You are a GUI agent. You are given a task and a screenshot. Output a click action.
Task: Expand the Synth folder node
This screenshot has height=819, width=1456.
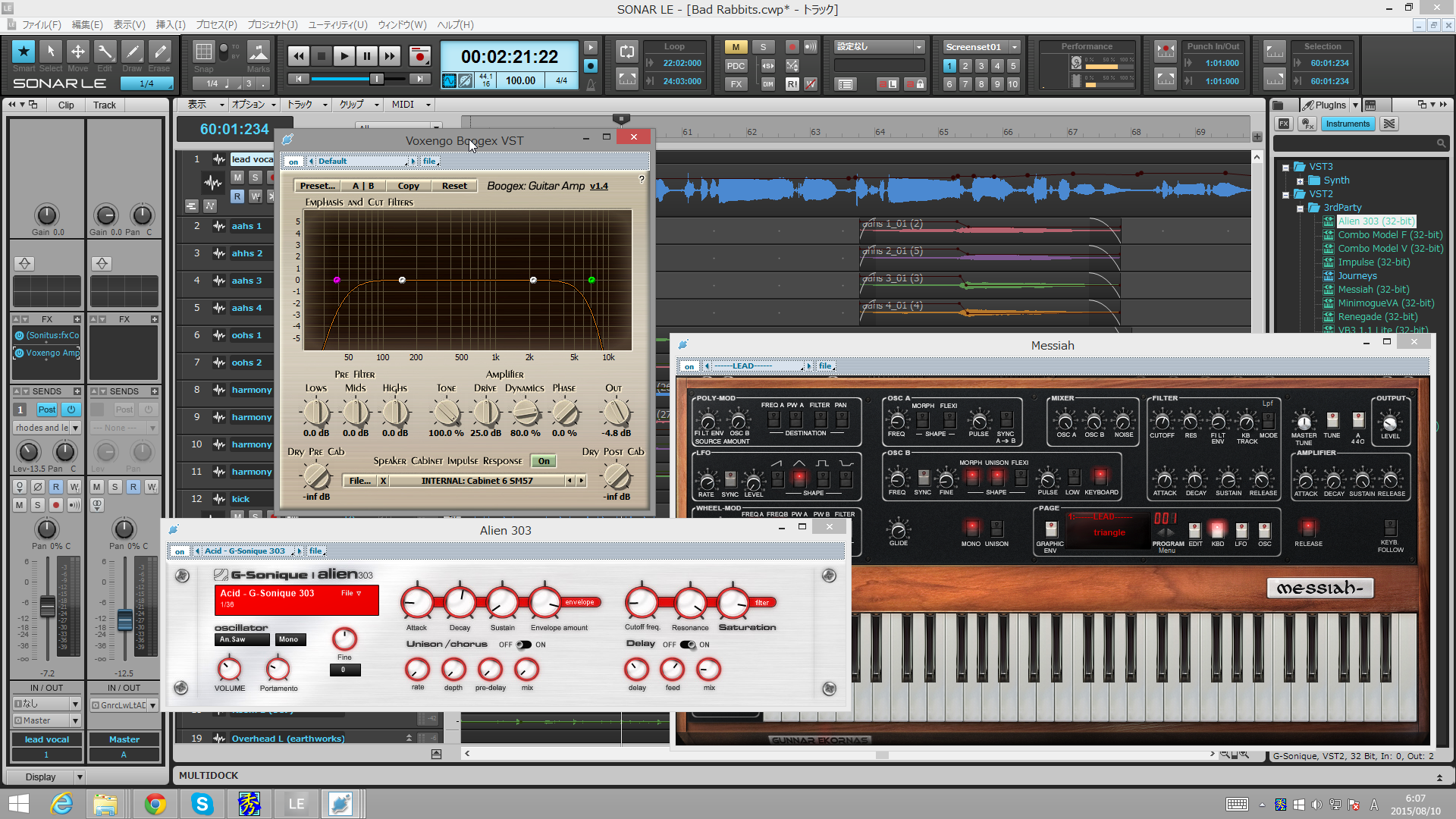pyautogui.click(x=1300, y=180)
